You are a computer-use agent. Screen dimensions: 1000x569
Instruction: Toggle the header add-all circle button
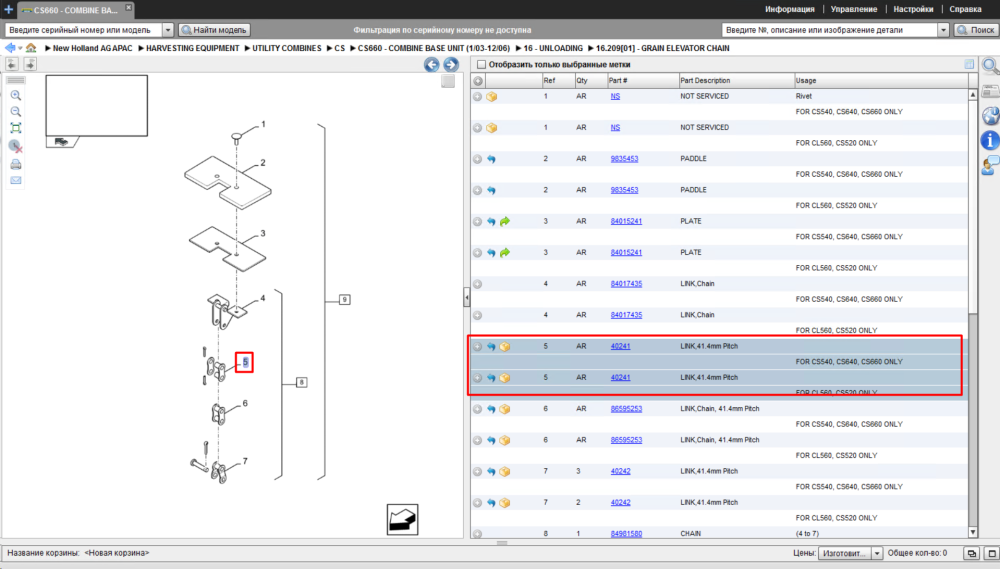478,81
